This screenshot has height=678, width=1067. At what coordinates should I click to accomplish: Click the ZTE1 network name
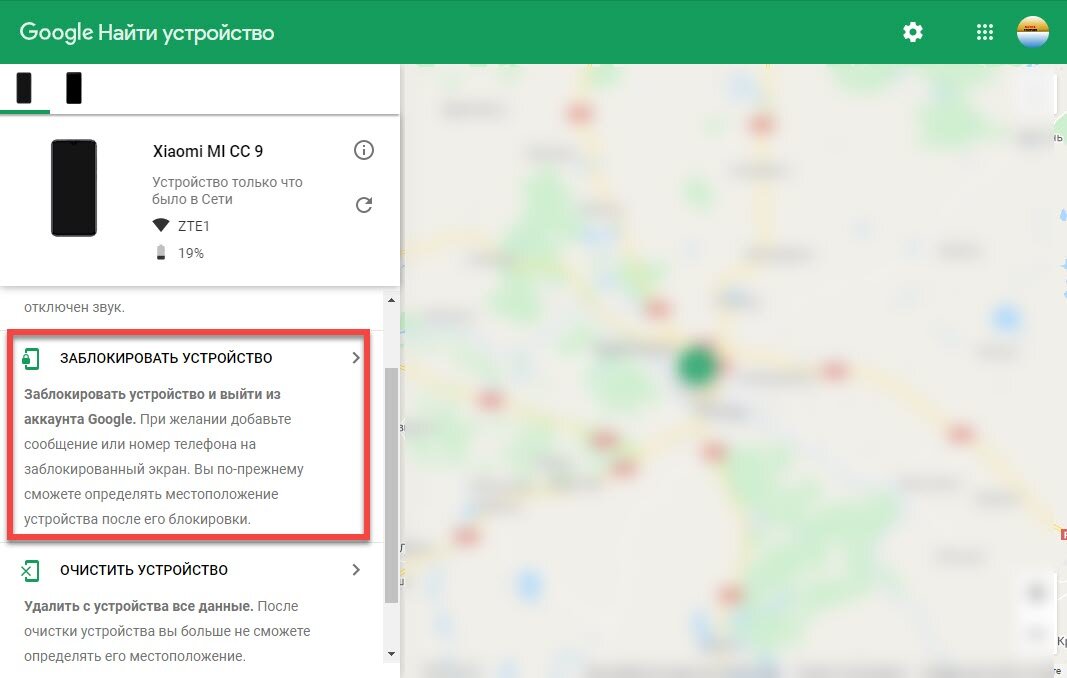pyautogui.click(x=193, y=226)
